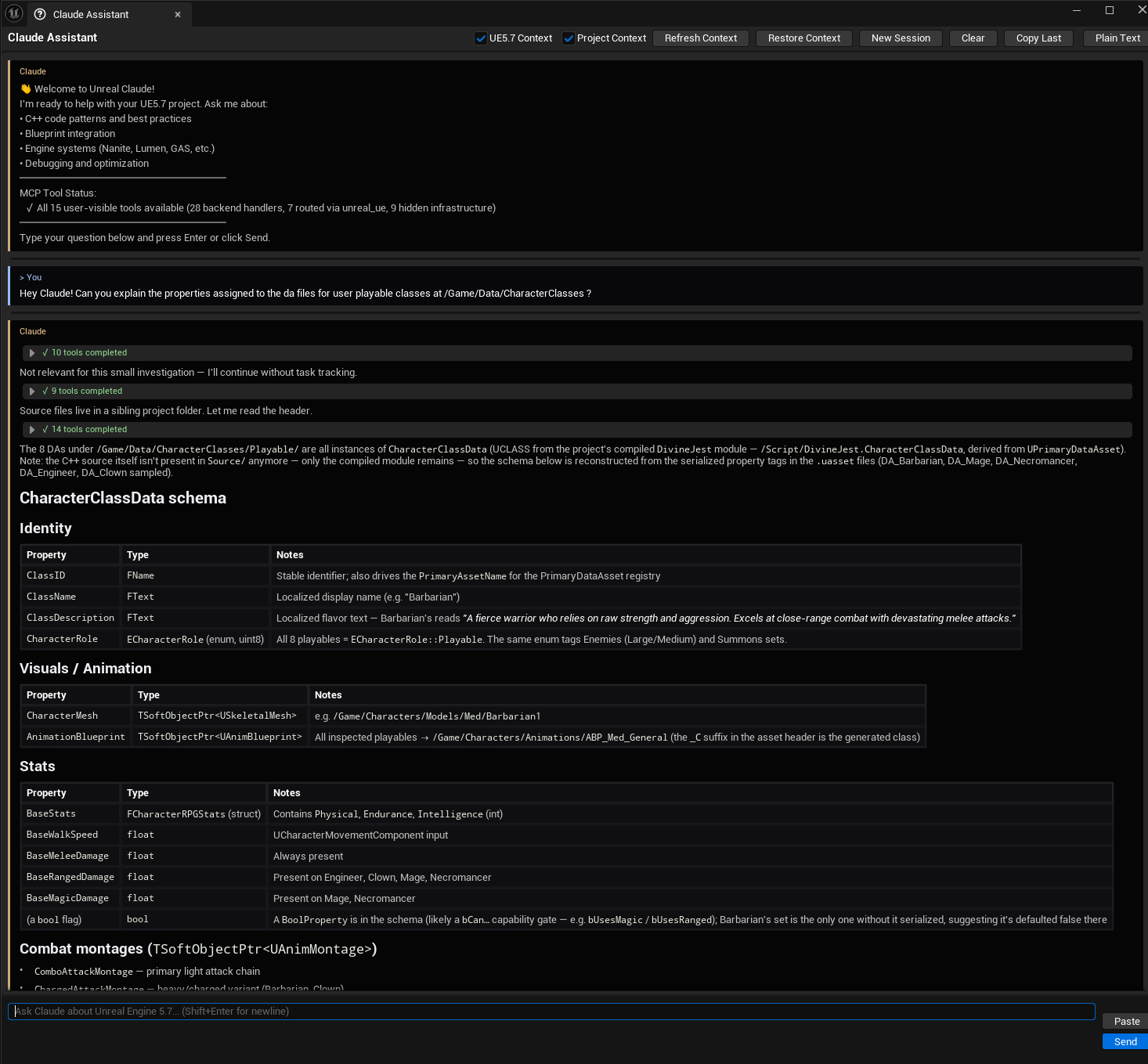Screen dimensions: 1148x1064
Task: Click the BaseRangedDamage property cell
Action: click(70, 878)
